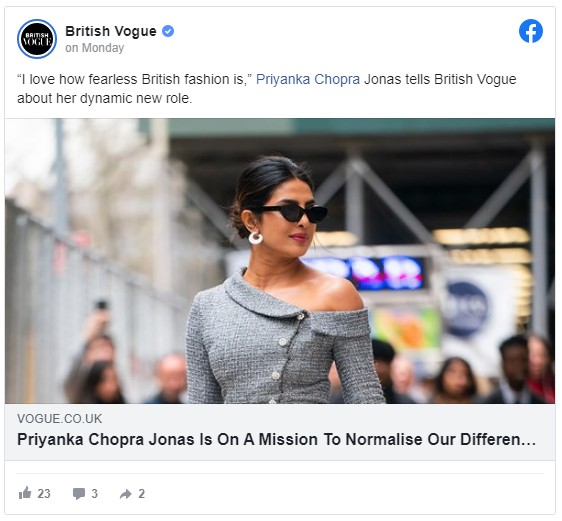Open the Facebook logo icon
Screen dimensions: 562x521
pyautogui.click(x=531, y=31)
